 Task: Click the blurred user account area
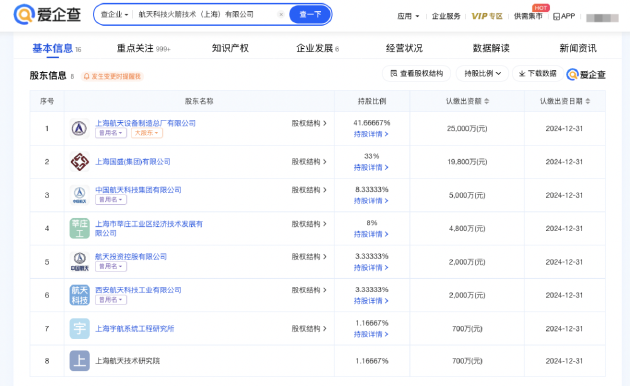602,18
